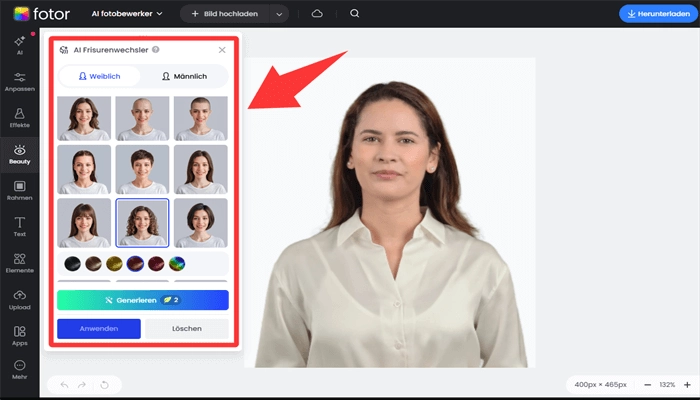This screenshot has height=400, width=700.
Task: Open the AI tools sidebar item
Action: (20, 45)
